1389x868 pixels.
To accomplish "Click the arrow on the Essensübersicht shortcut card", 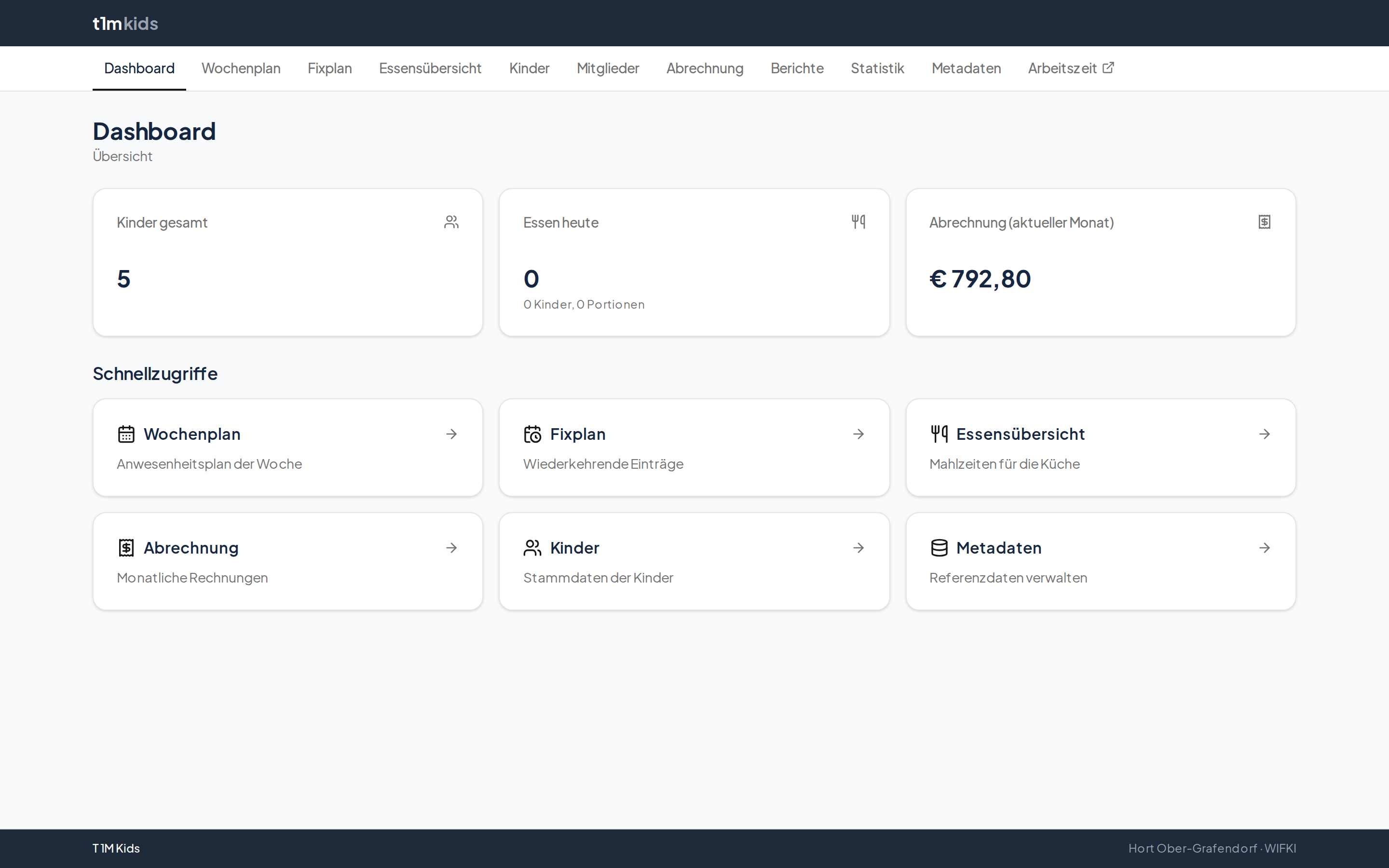I will tap(1265, 434).
